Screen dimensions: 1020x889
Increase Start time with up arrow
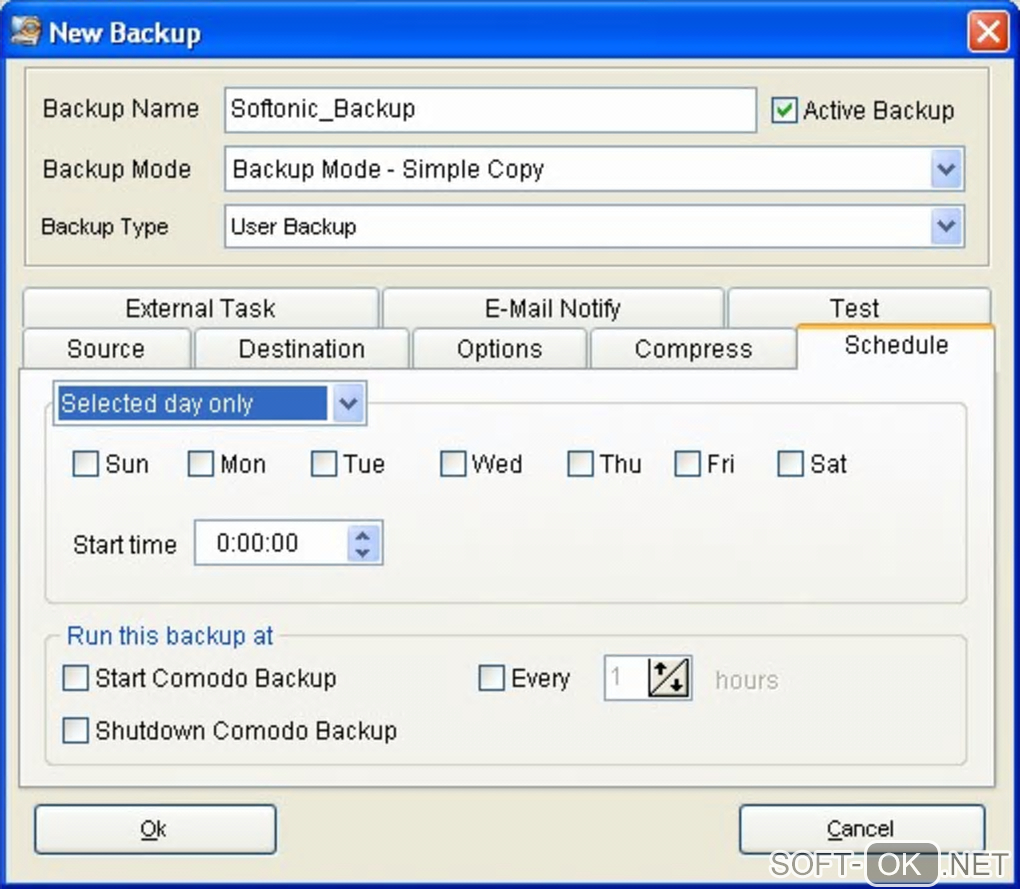click(x=362, y=535)
